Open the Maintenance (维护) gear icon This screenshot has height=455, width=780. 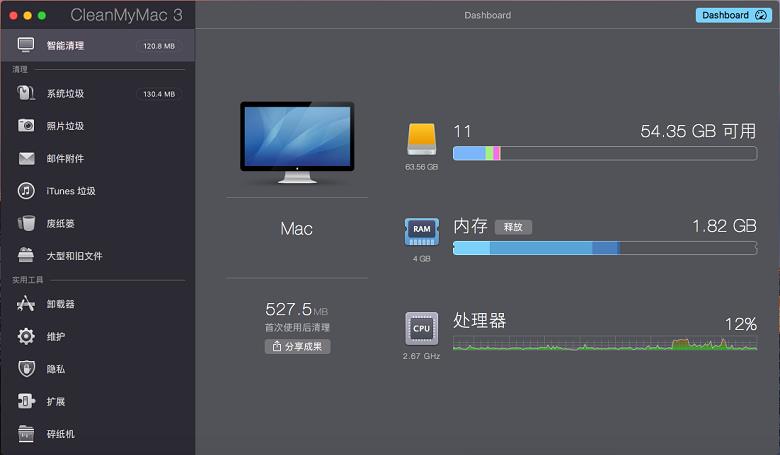point(26,336)
